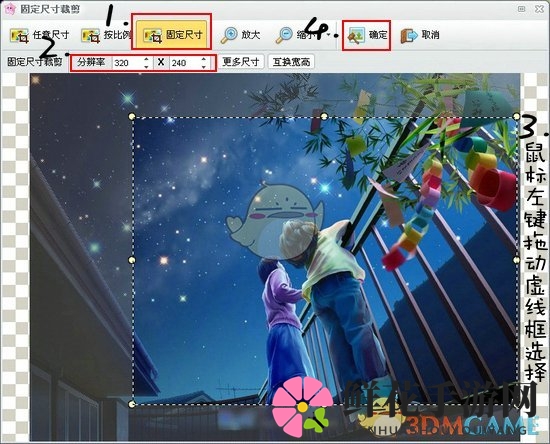
Task: Click the app logo icon in title bar
Action: (9, 9)
